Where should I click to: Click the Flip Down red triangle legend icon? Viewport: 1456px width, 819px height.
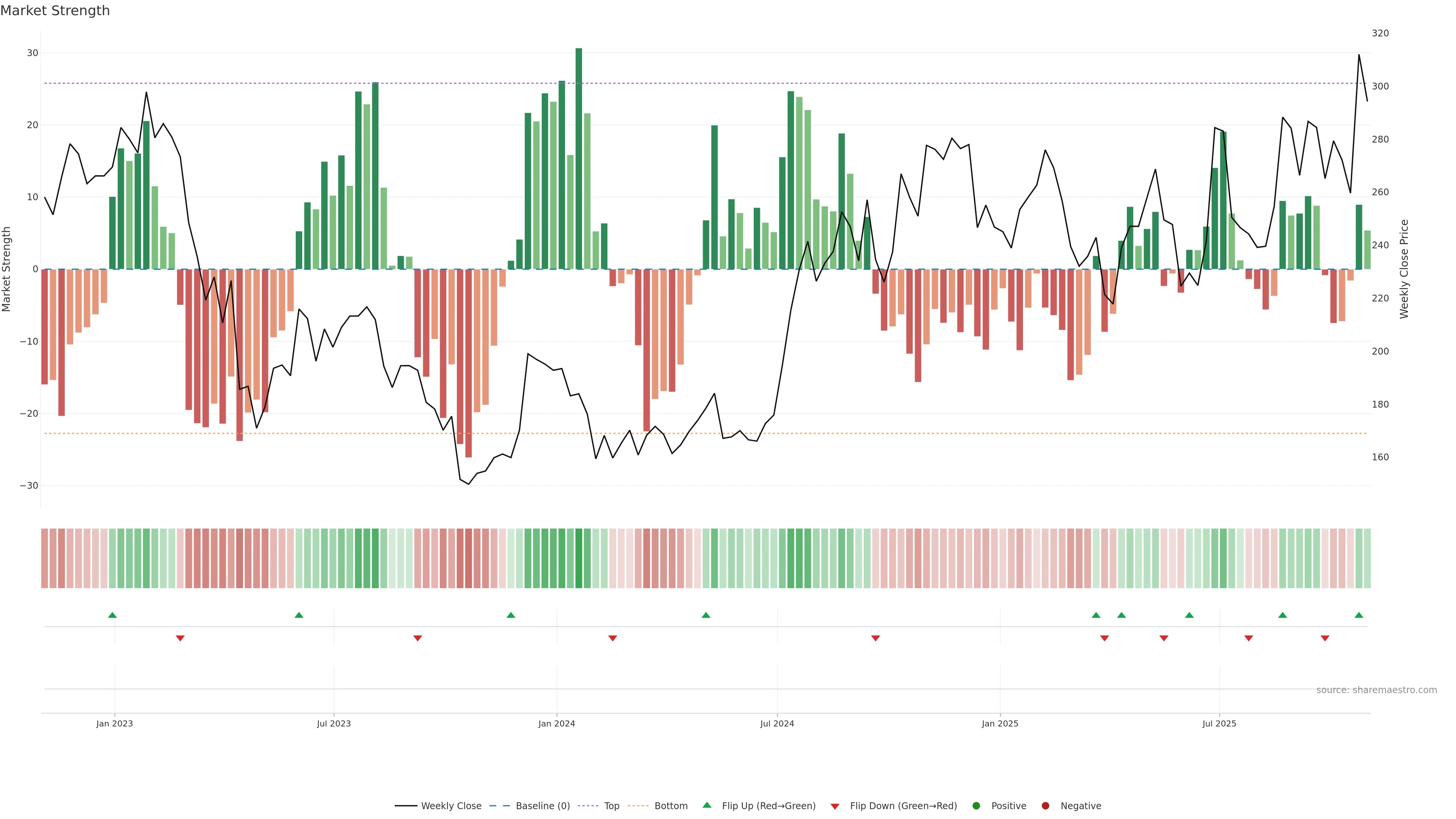pyautogui.click(x=835, y=806)
